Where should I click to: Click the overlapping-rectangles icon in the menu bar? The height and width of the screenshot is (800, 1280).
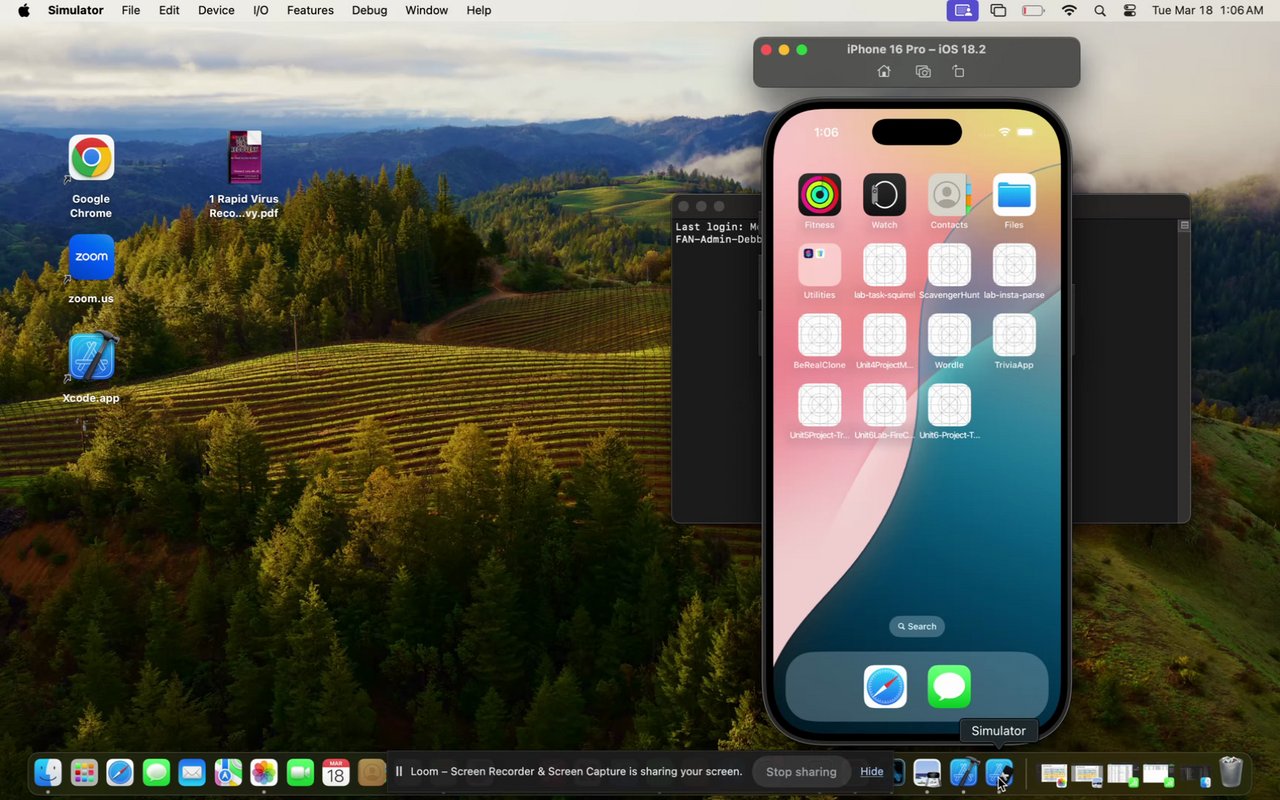[x=998, y=10]
